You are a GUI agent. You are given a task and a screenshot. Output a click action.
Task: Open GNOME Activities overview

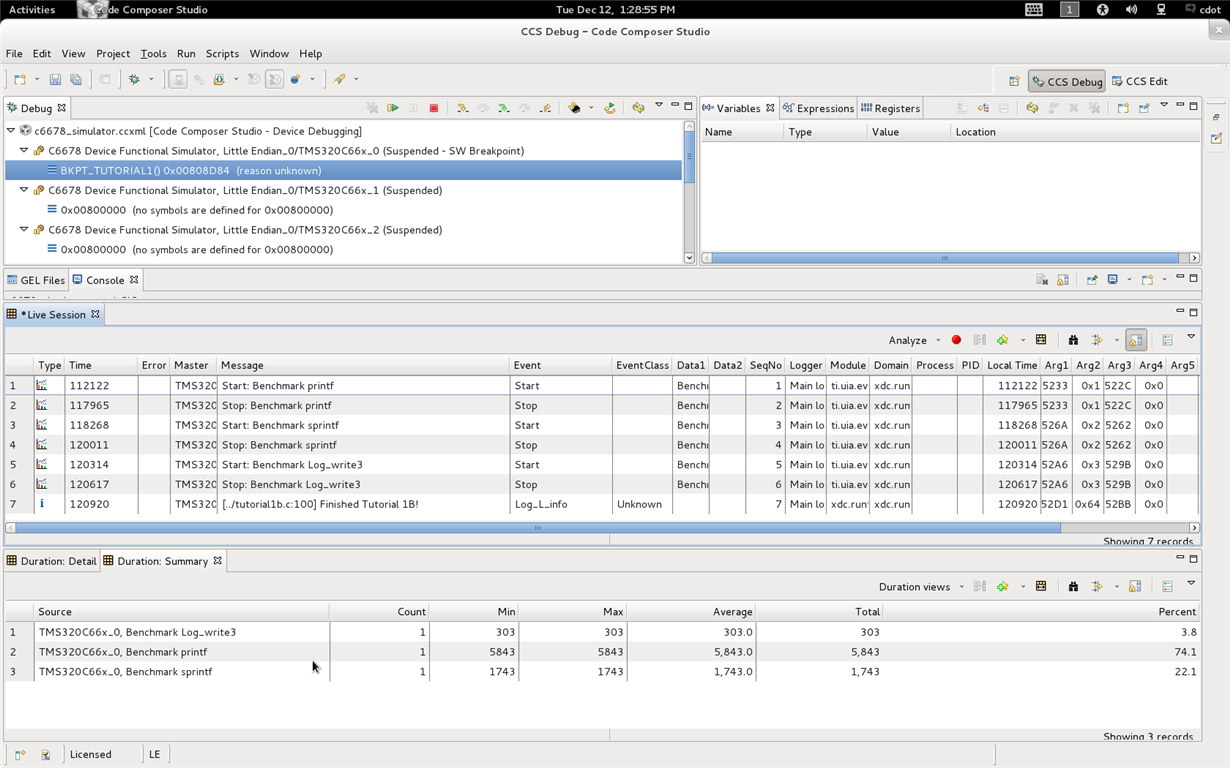[x=32, y=9]
